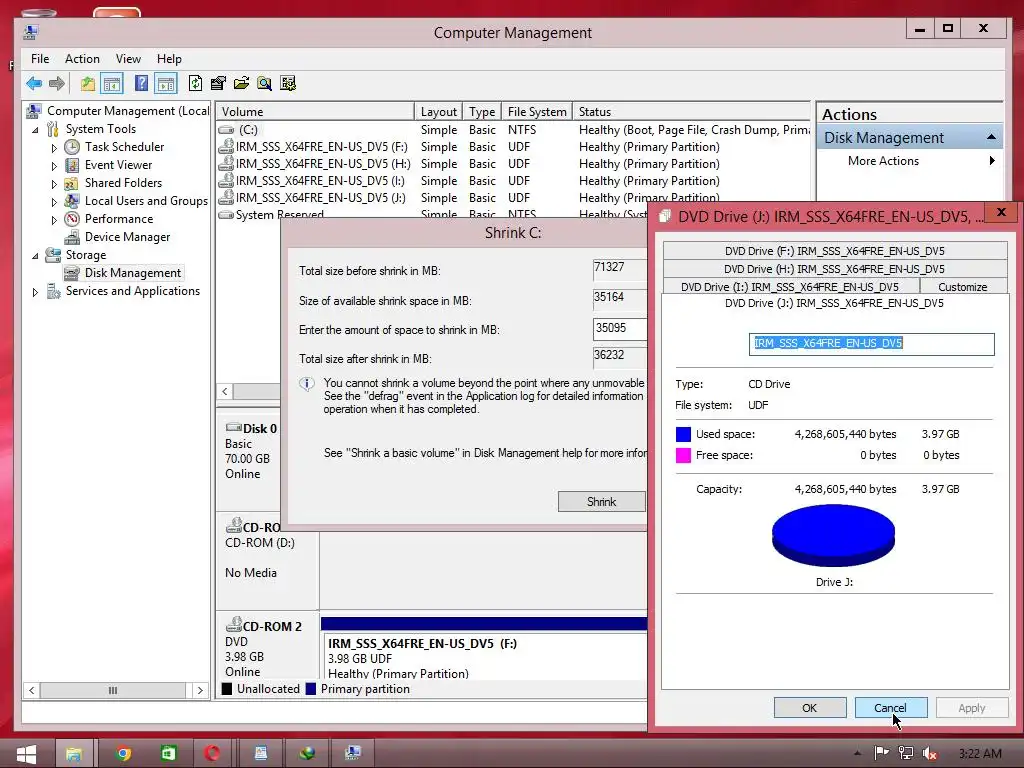Open the More Actions submenu arrow
The height and width of the screenshot is (768, 1024).
tap(992, 161)
